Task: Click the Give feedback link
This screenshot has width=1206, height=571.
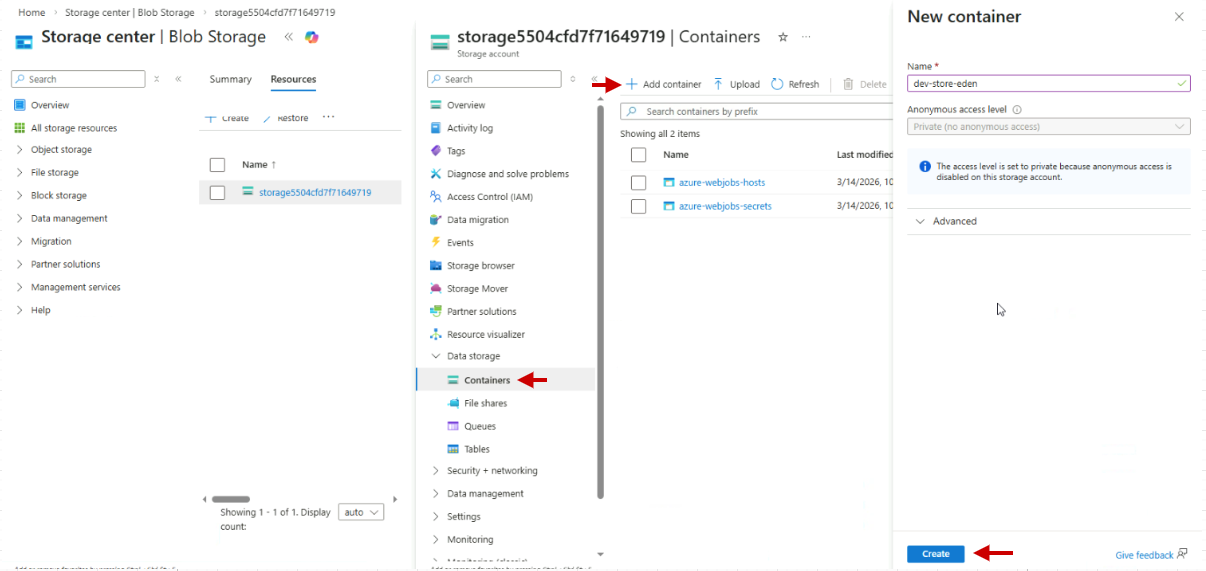Action: [x=1144, y=555]
